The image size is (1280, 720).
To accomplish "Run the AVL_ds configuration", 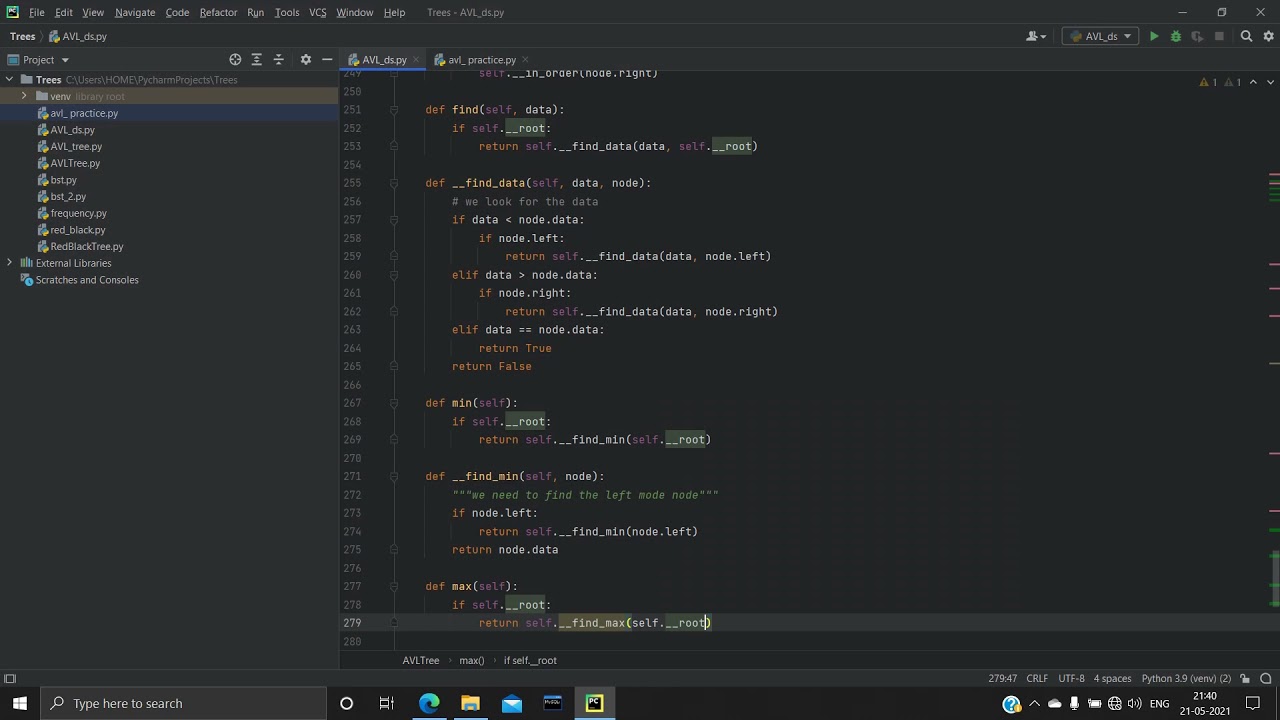I will pos(1154,36).
